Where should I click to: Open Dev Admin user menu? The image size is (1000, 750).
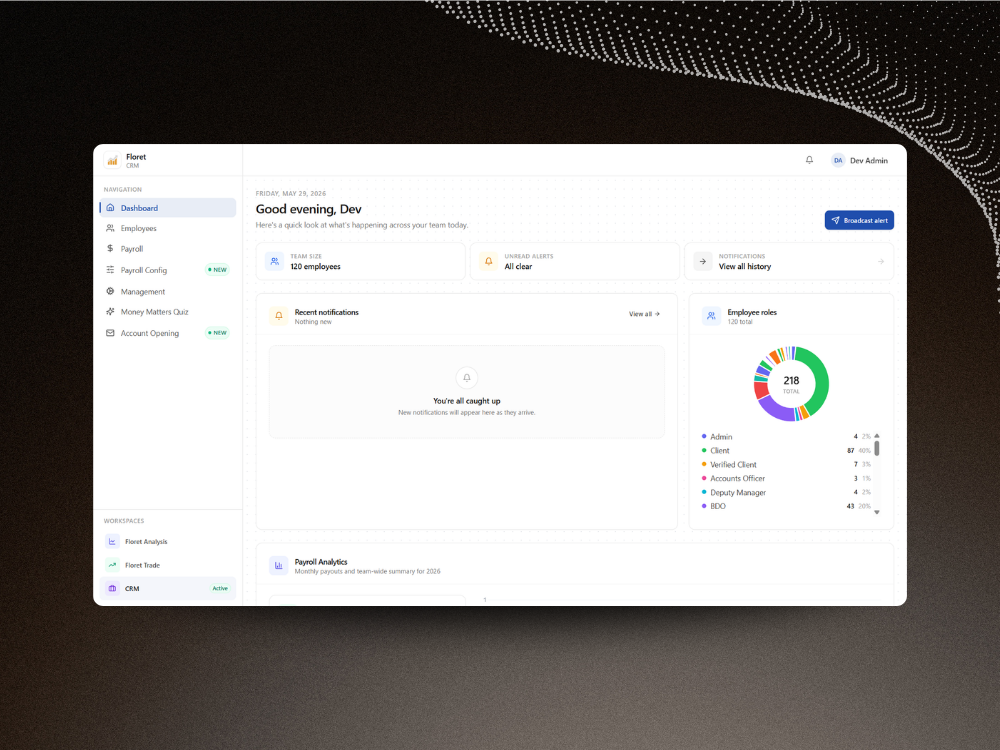click(x=860, y=161)
